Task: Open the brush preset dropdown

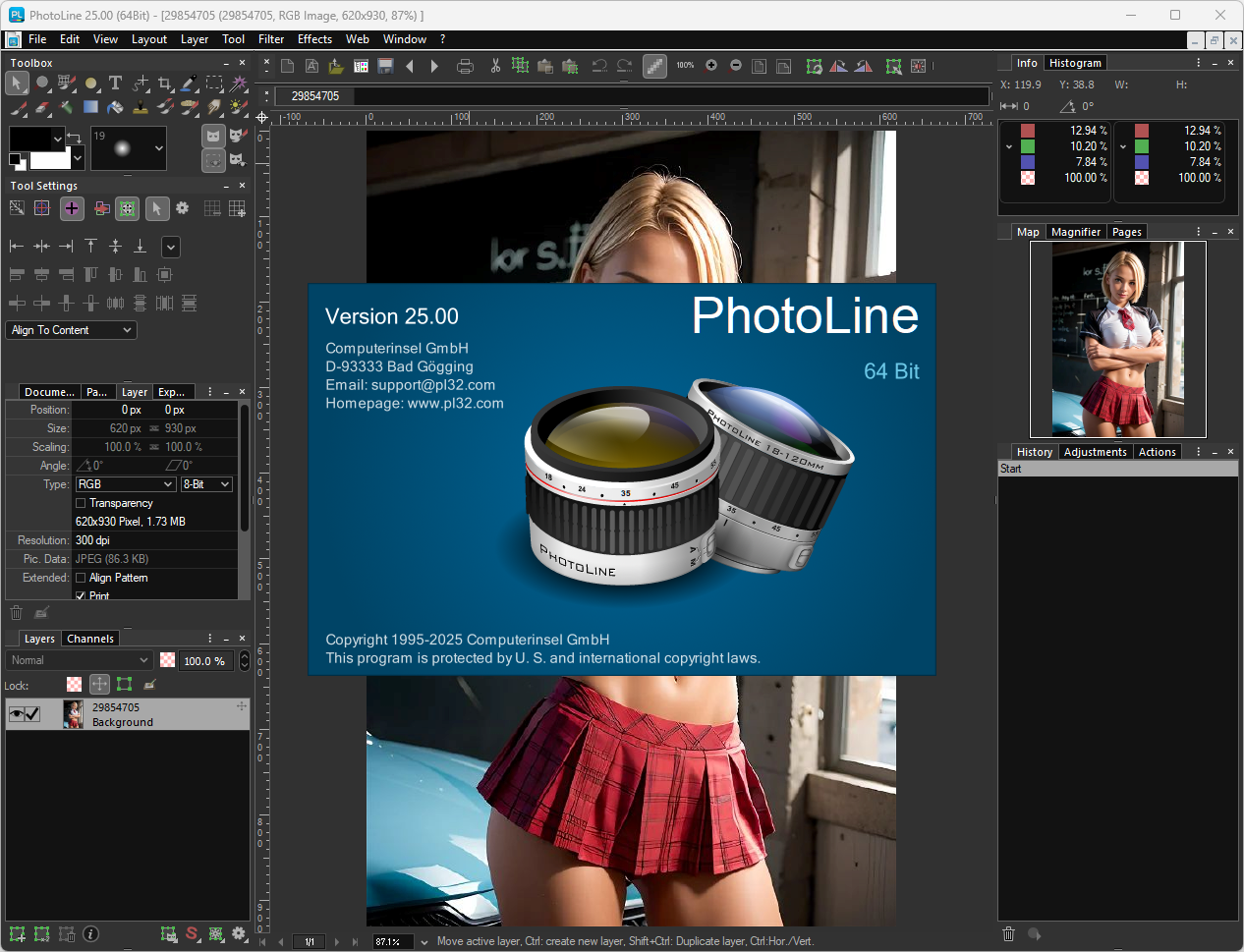Action: click(x=159, y=148)
